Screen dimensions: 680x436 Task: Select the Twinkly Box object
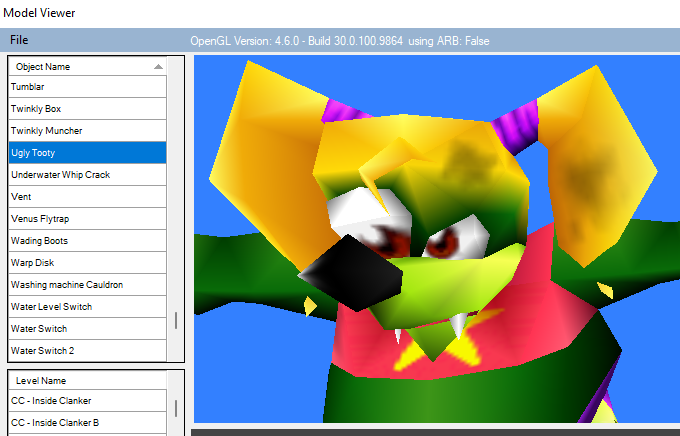pos(87,108)
